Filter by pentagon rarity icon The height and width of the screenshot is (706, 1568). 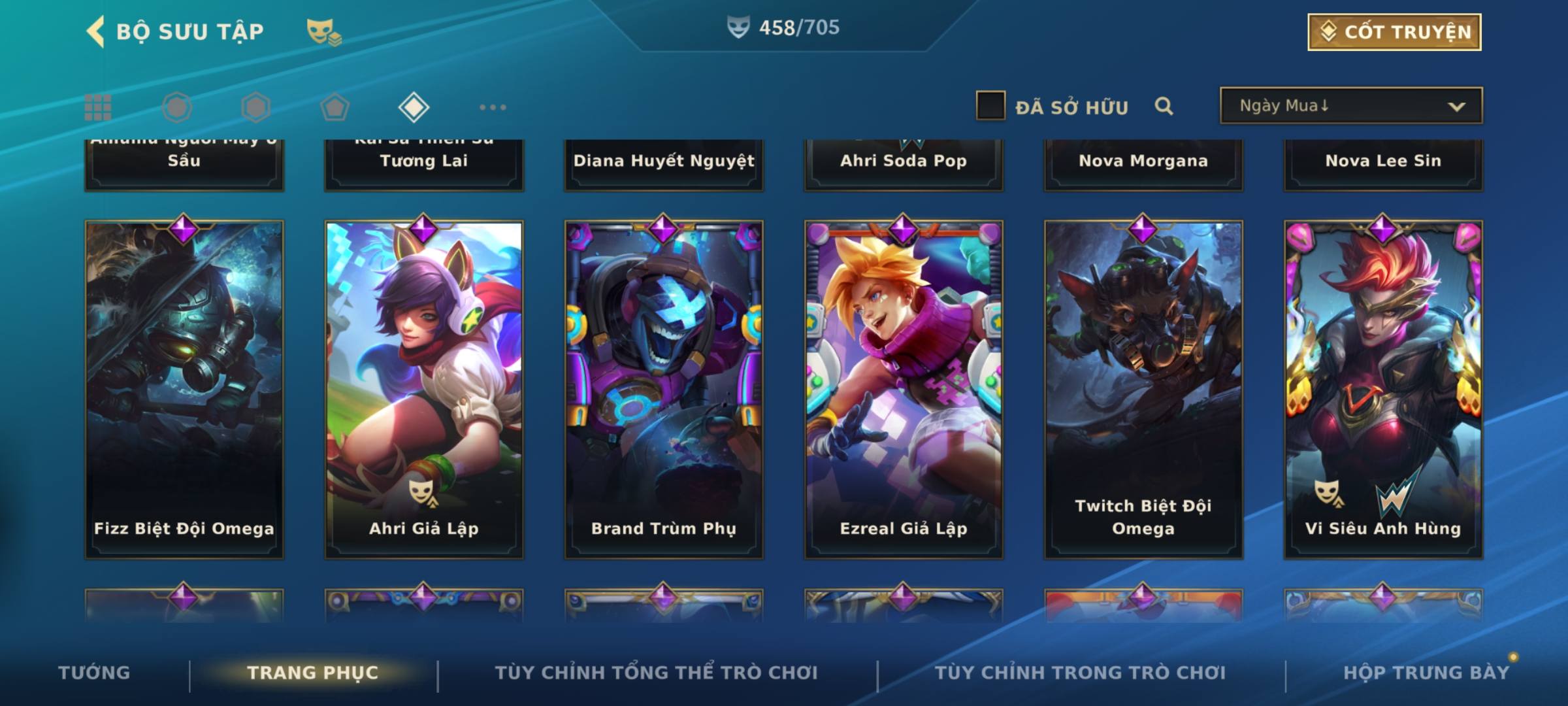click(x=335, y=107)
